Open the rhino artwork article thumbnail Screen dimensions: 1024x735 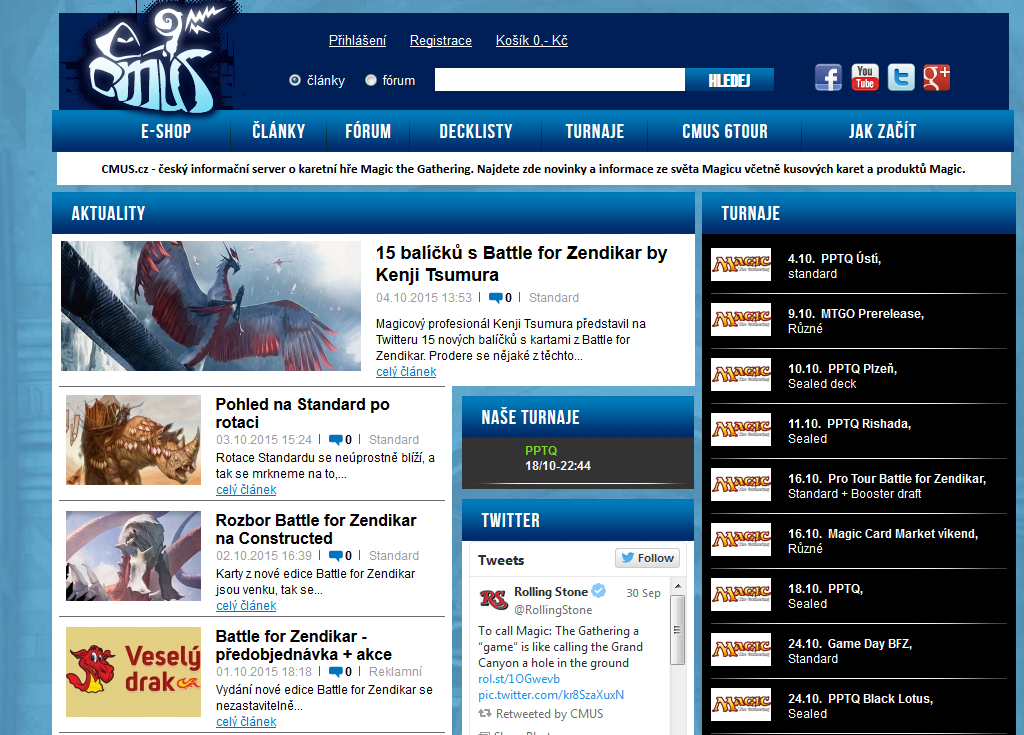point(133,440)
